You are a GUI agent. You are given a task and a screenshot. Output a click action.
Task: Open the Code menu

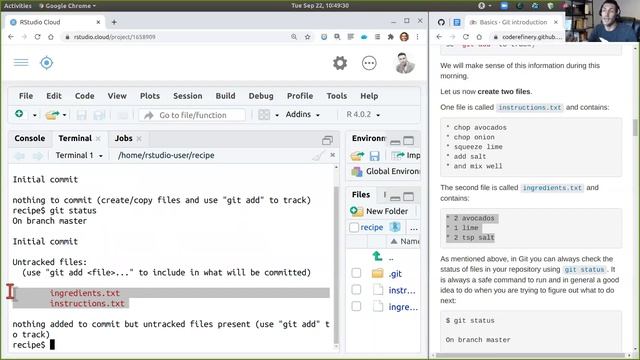coord(84,96)
